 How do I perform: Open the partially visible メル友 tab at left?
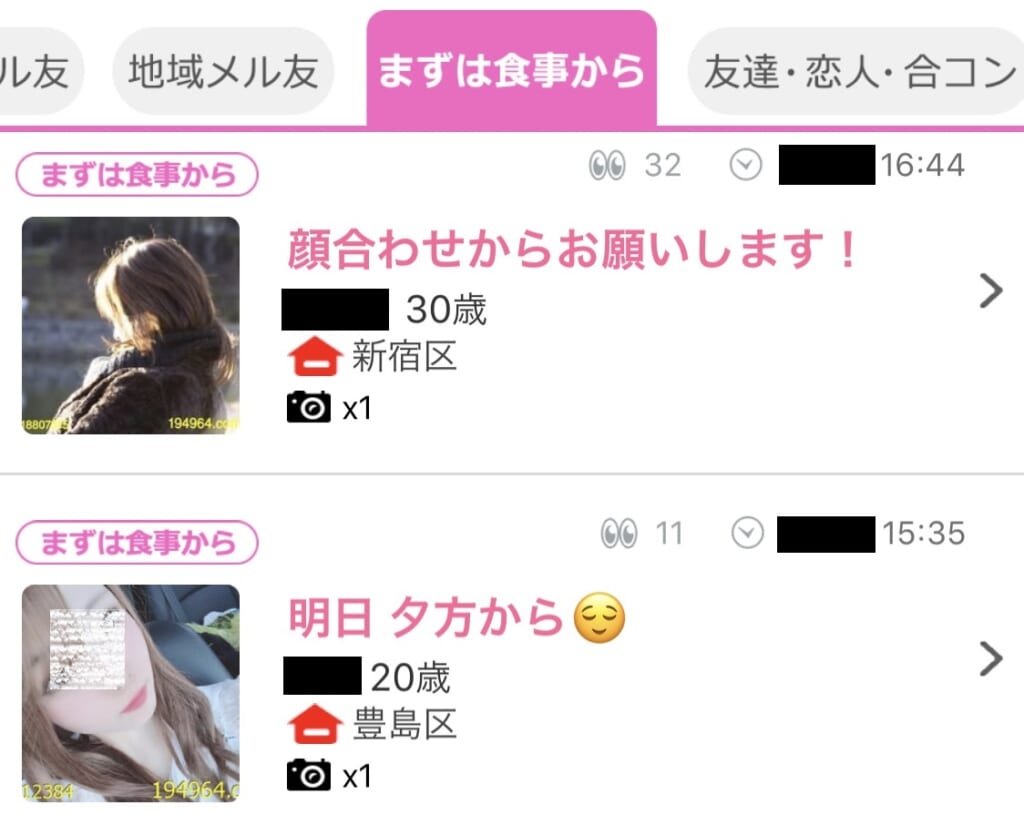40,71
